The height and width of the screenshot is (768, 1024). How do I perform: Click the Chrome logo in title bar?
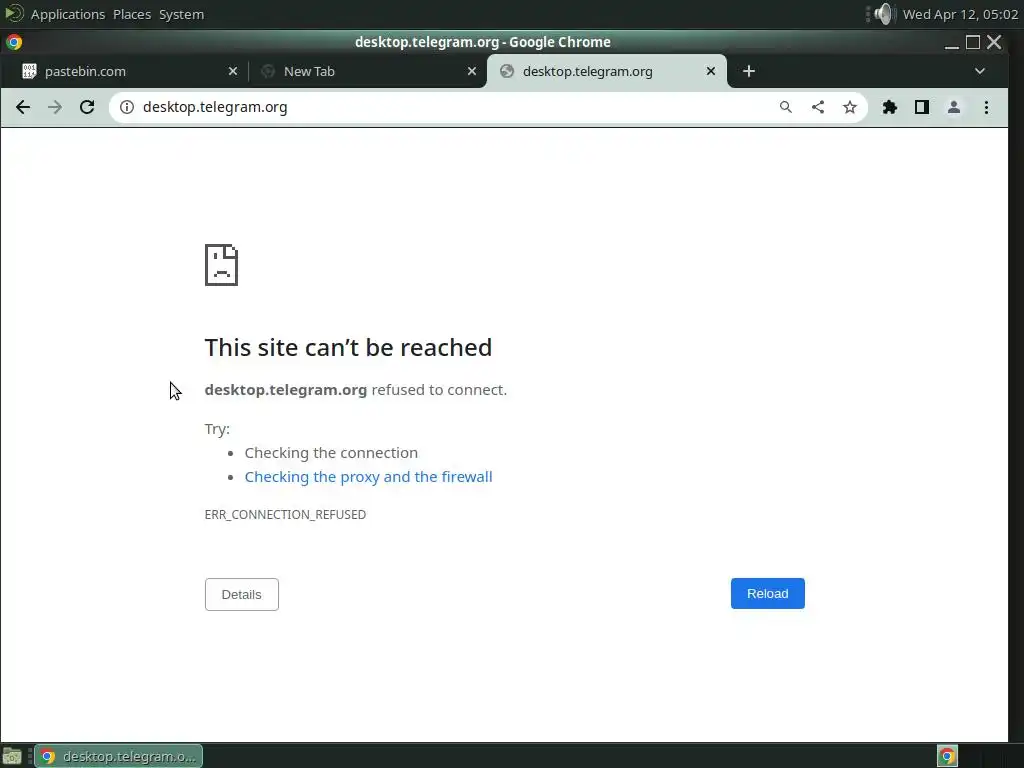(14, 42)
